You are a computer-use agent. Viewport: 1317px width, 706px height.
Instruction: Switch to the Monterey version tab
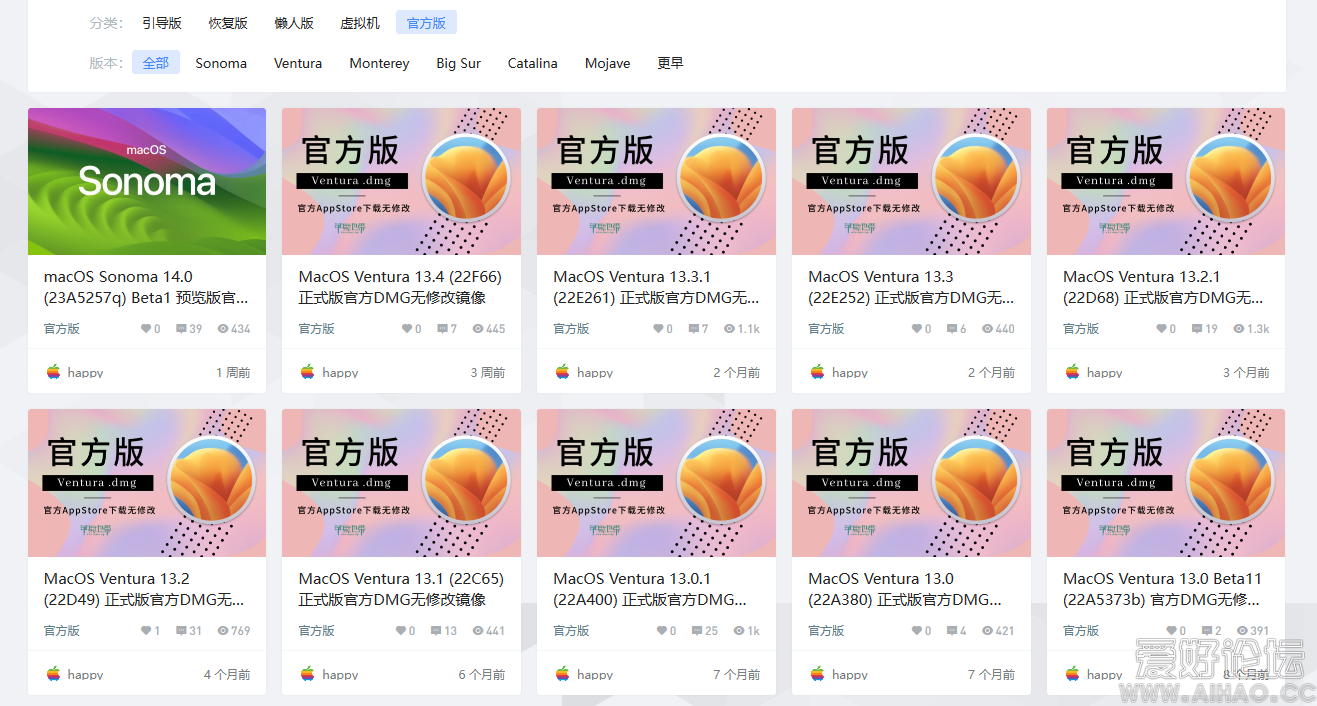coord(379,63)
